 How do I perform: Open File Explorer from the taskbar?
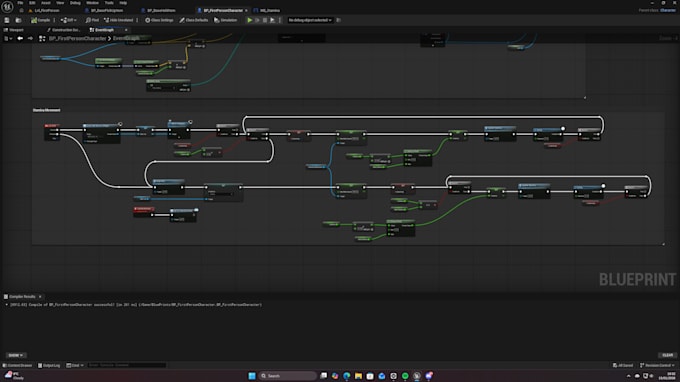tap(358, 376)
